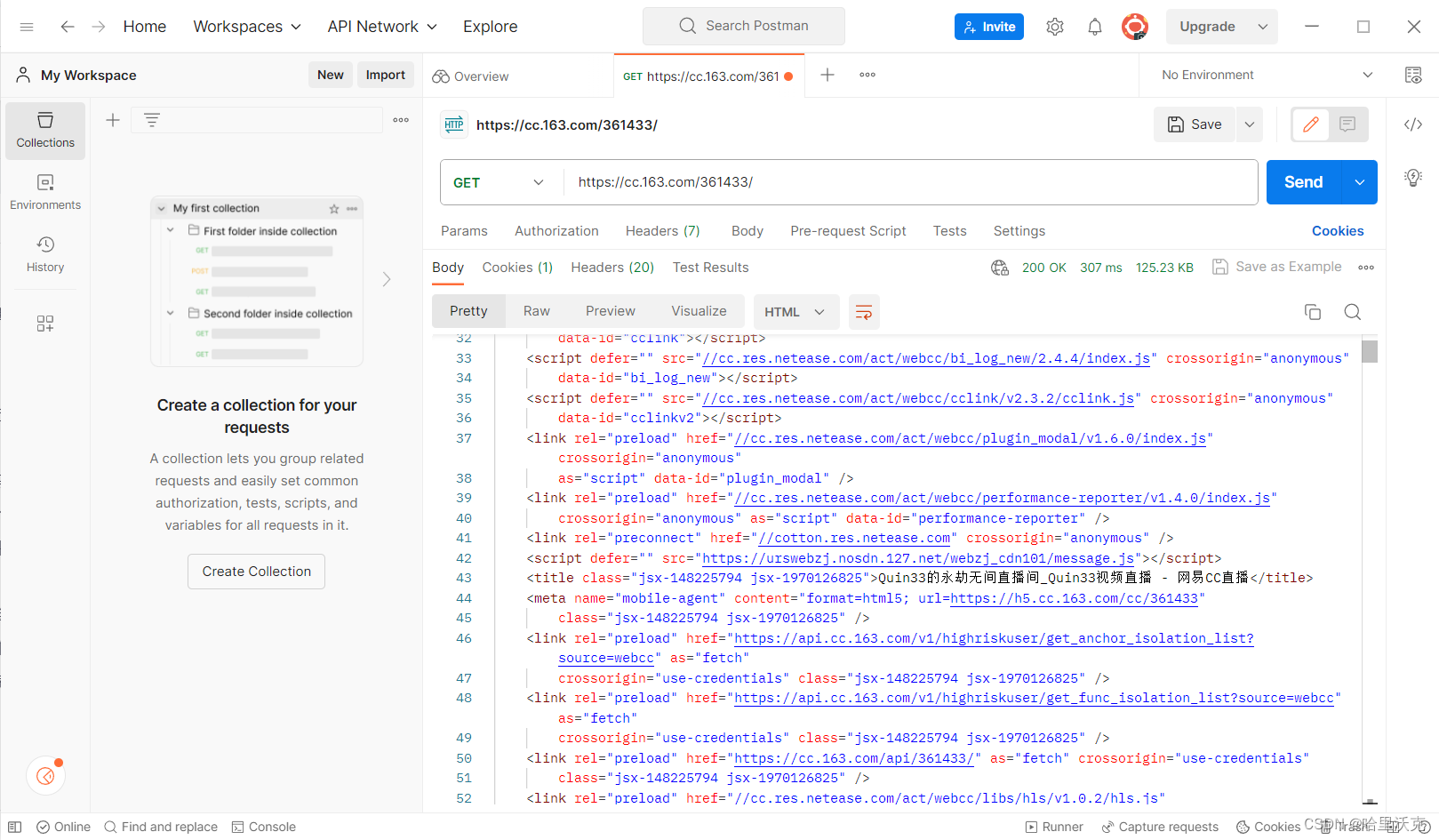
Task: Switch to the edit pencil mode
Action: 1311,124
